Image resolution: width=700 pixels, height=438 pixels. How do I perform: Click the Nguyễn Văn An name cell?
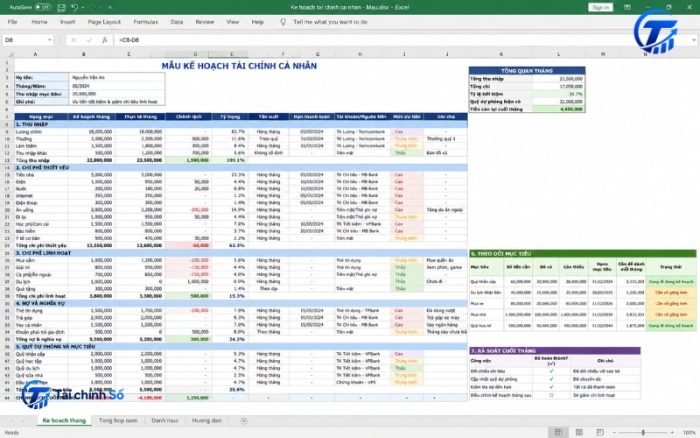coord(117,77)
